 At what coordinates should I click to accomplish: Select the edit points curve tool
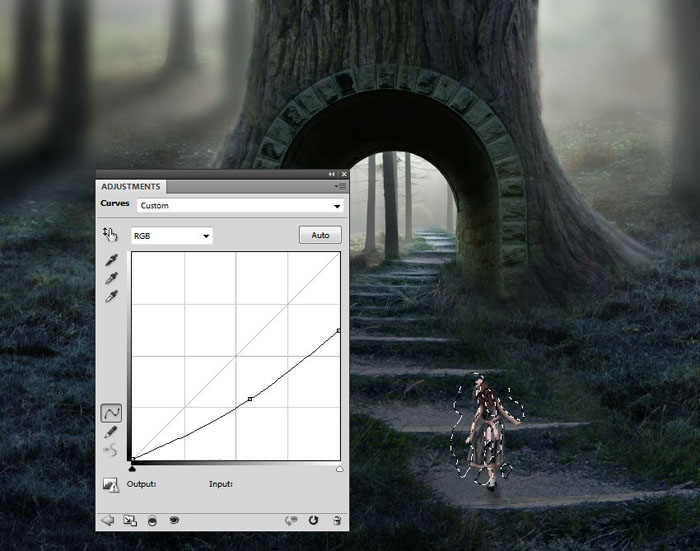111,413
